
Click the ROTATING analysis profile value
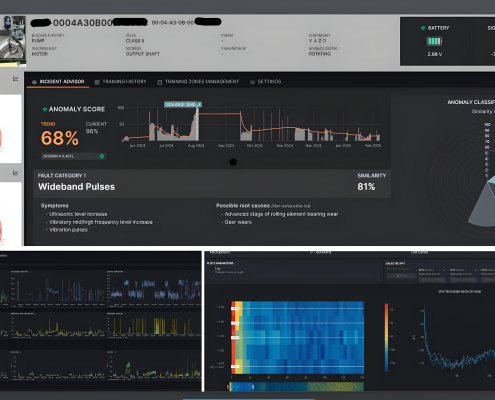point(320,54)
